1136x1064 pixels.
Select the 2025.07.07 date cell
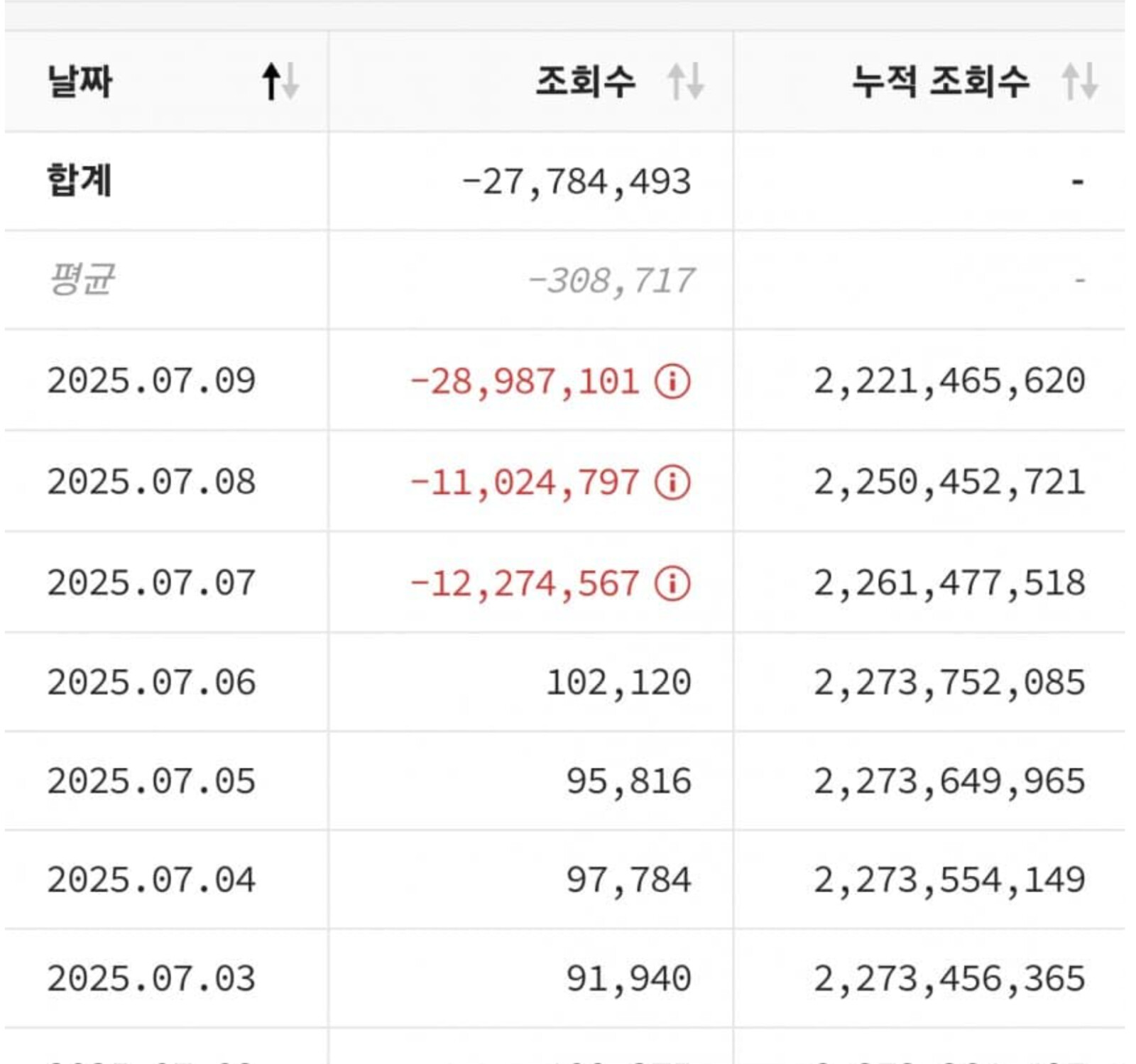(x=151, y=583)
